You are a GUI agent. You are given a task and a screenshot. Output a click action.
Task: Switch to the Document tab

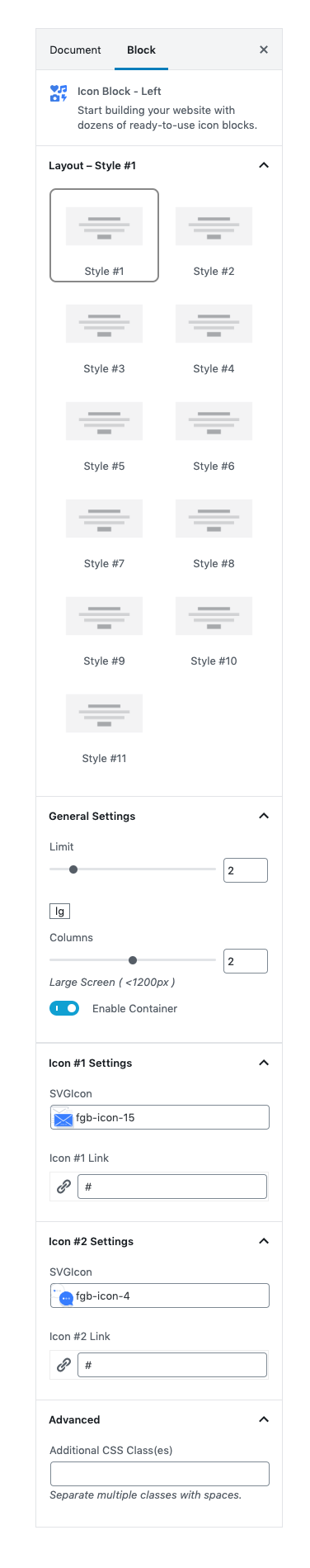[75, 50]
